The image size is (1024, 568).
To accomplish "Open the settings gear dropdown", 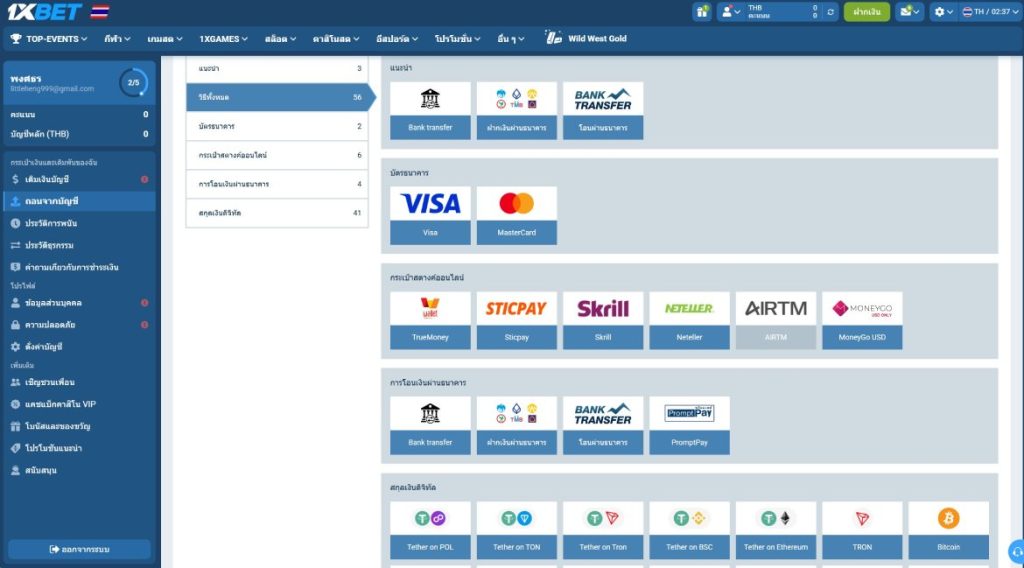I will pyautogui.click(x=943, y=12).
